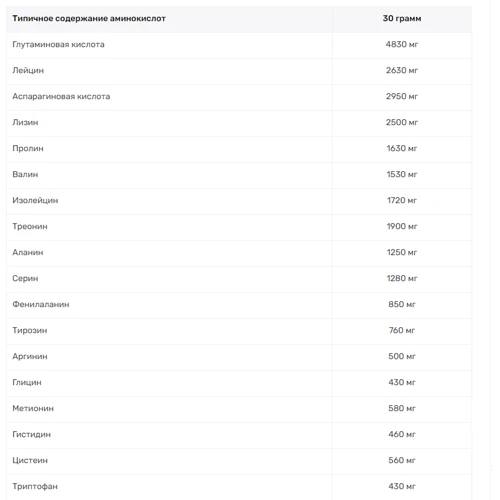This screenshot has width=500, height=500.
Task: Select the 'Лизин' row label
Action: click(x=25, y=122)
